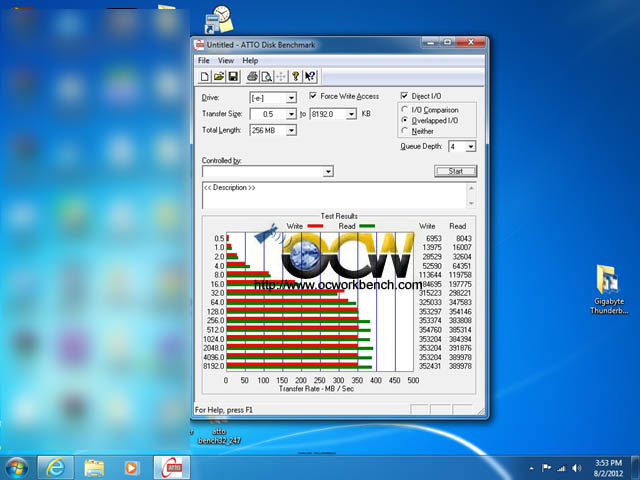
Task: Click the greyed-out move crosshair icon
Action: [281, 76]
